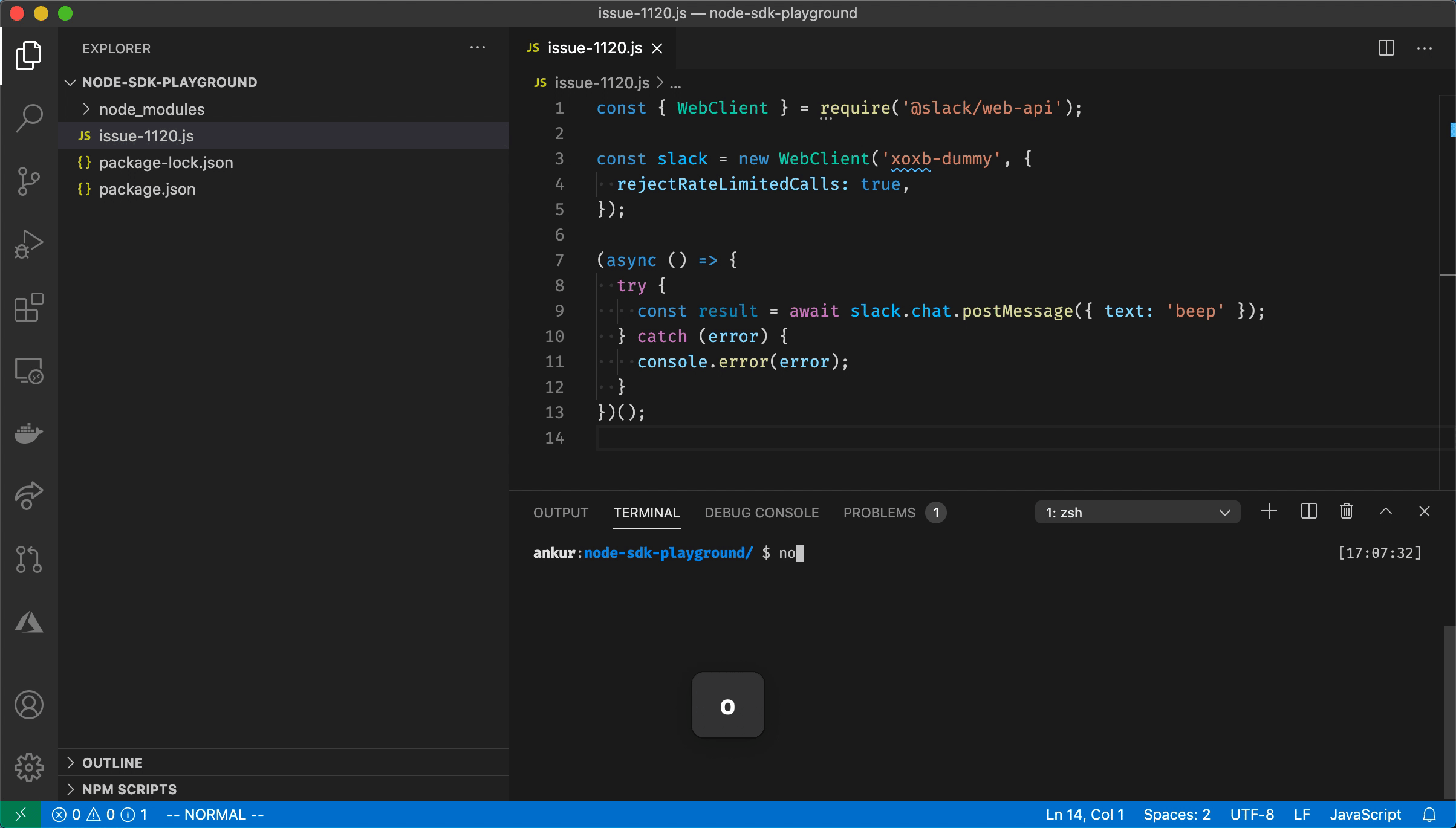The image size is (1456, 828).
Task: Switch to the PROBLEMS tab
Action: tap(879, 513)
